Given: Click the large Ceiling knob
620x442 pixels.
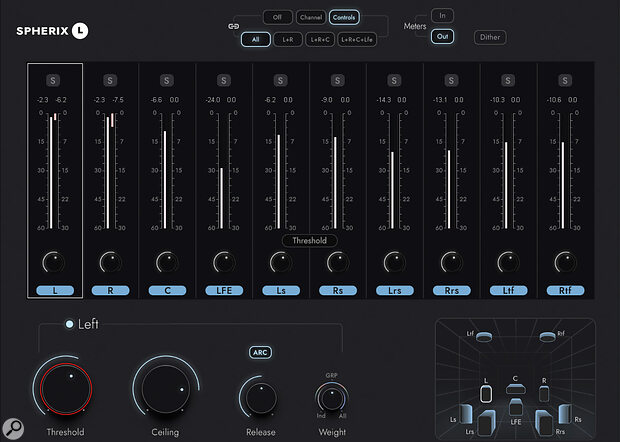Looking at the screenshot, I should pos(165,389).
